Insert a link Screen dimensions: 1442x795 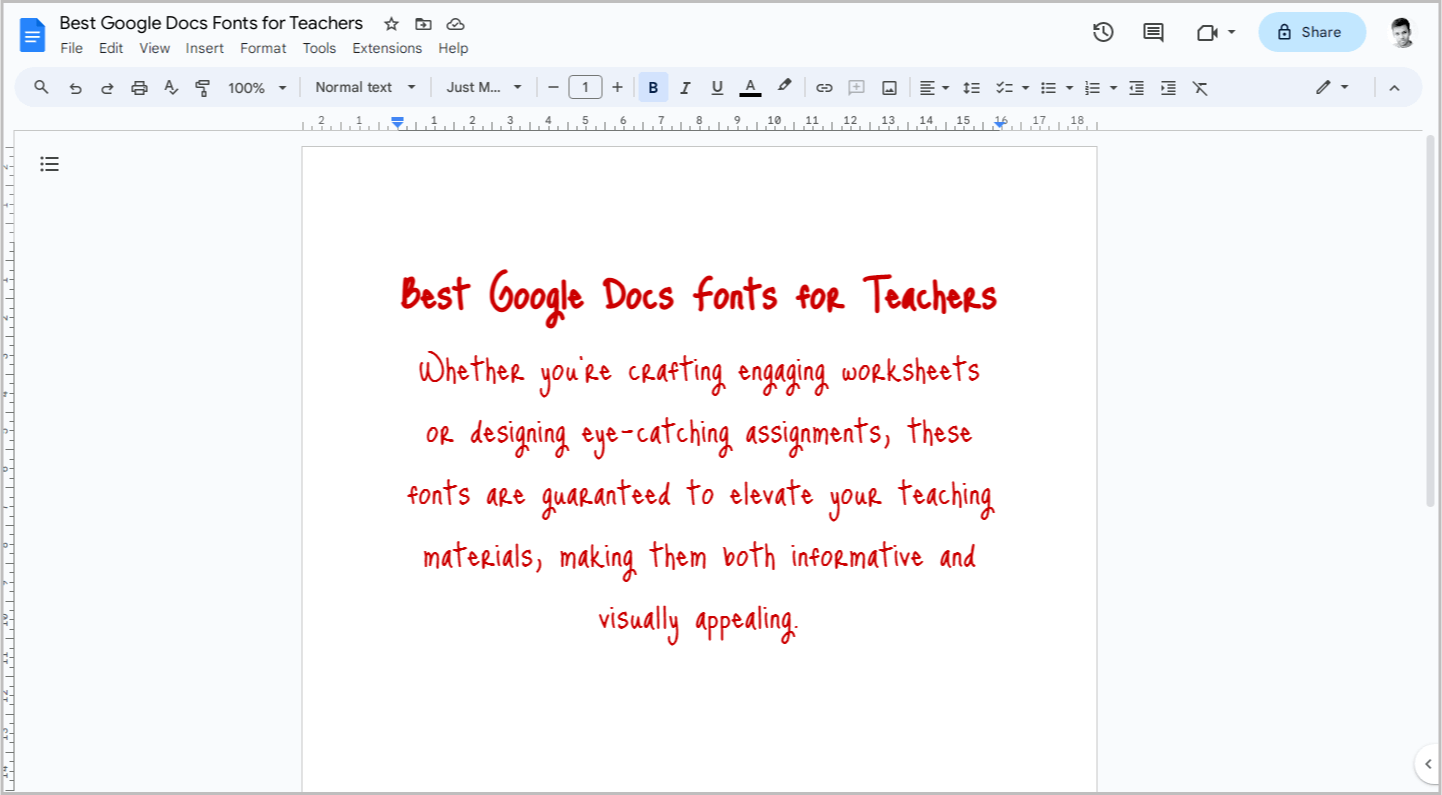[x=824, y=88]
